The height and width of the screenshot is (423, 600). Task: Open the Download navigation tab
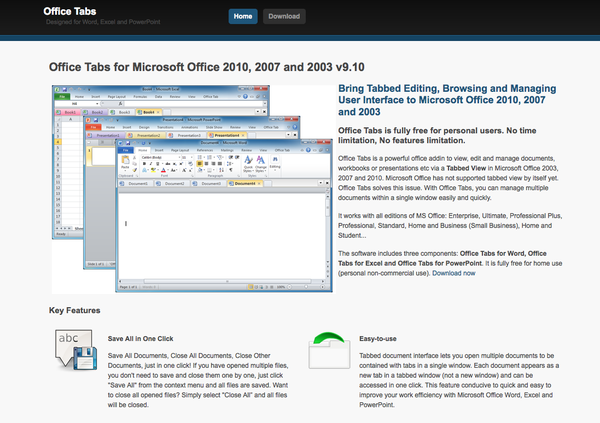pyautogui.click(x=284, y=16)
